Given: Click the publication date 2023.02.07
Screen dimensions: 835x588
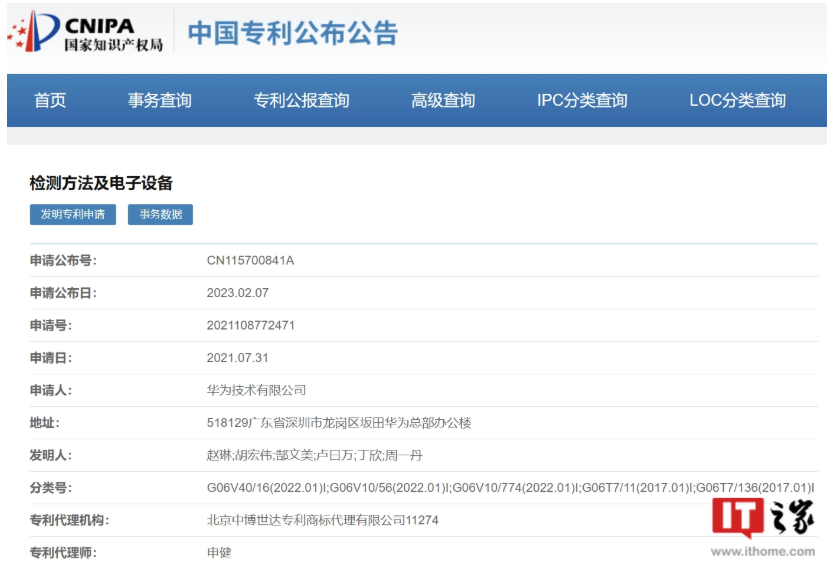Looking at the screenshot, I should coord(237,293).
